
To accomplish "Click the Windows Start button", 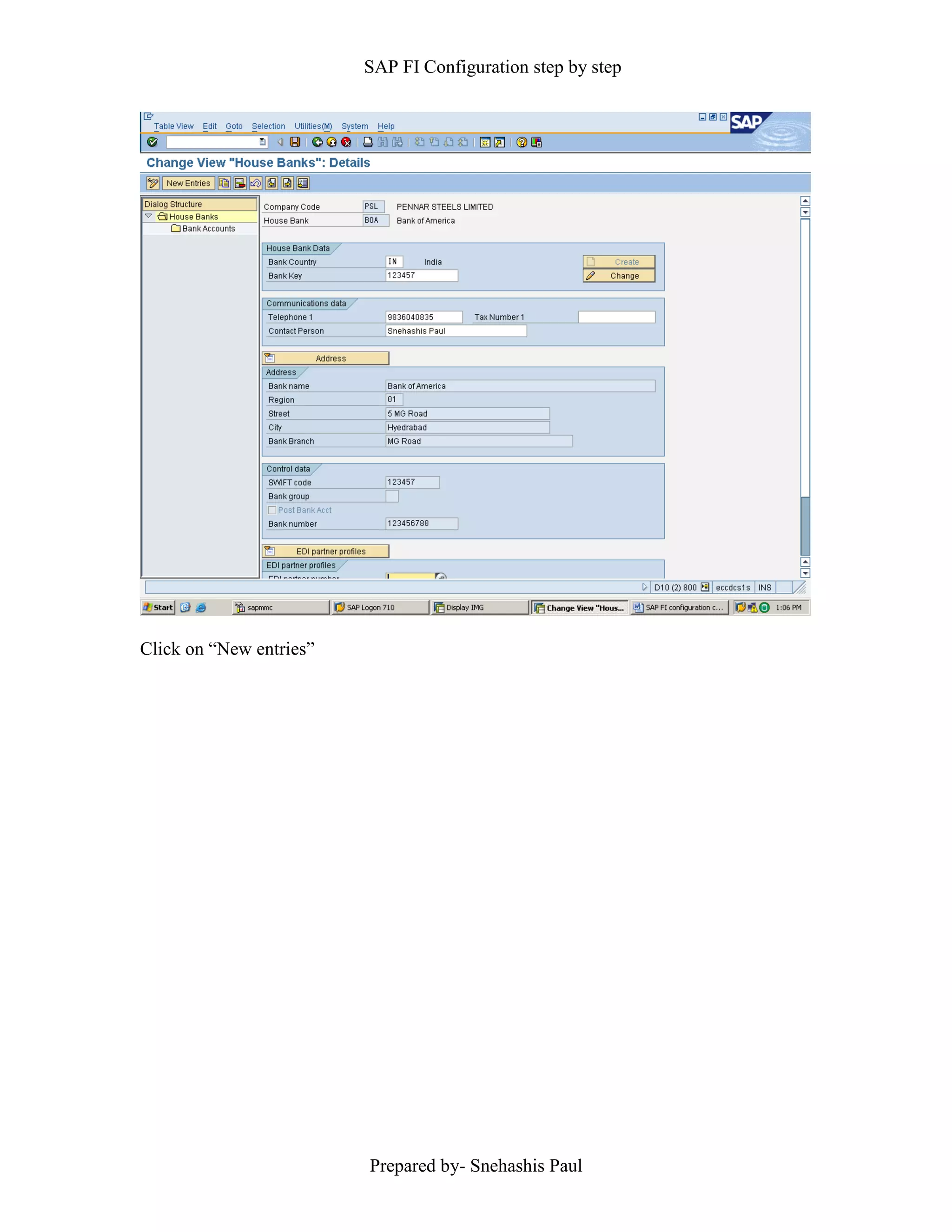I will pyautogui.click(x=158, y=608).
